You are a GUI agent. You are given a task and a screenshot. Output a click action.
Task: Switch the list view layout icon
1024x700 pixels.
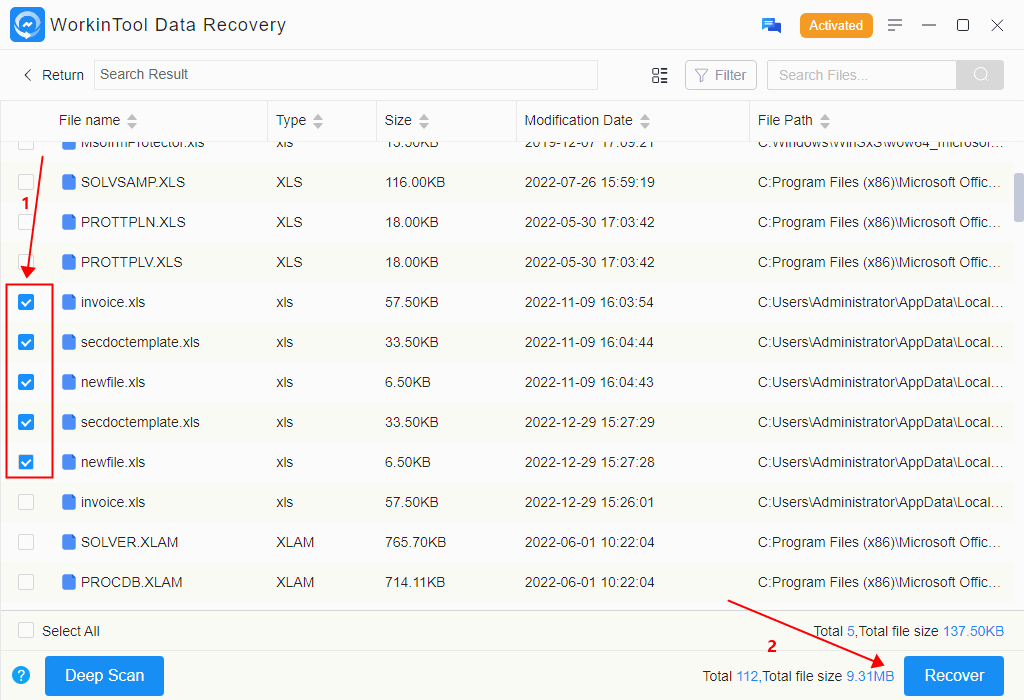click(x=659, y=75)
